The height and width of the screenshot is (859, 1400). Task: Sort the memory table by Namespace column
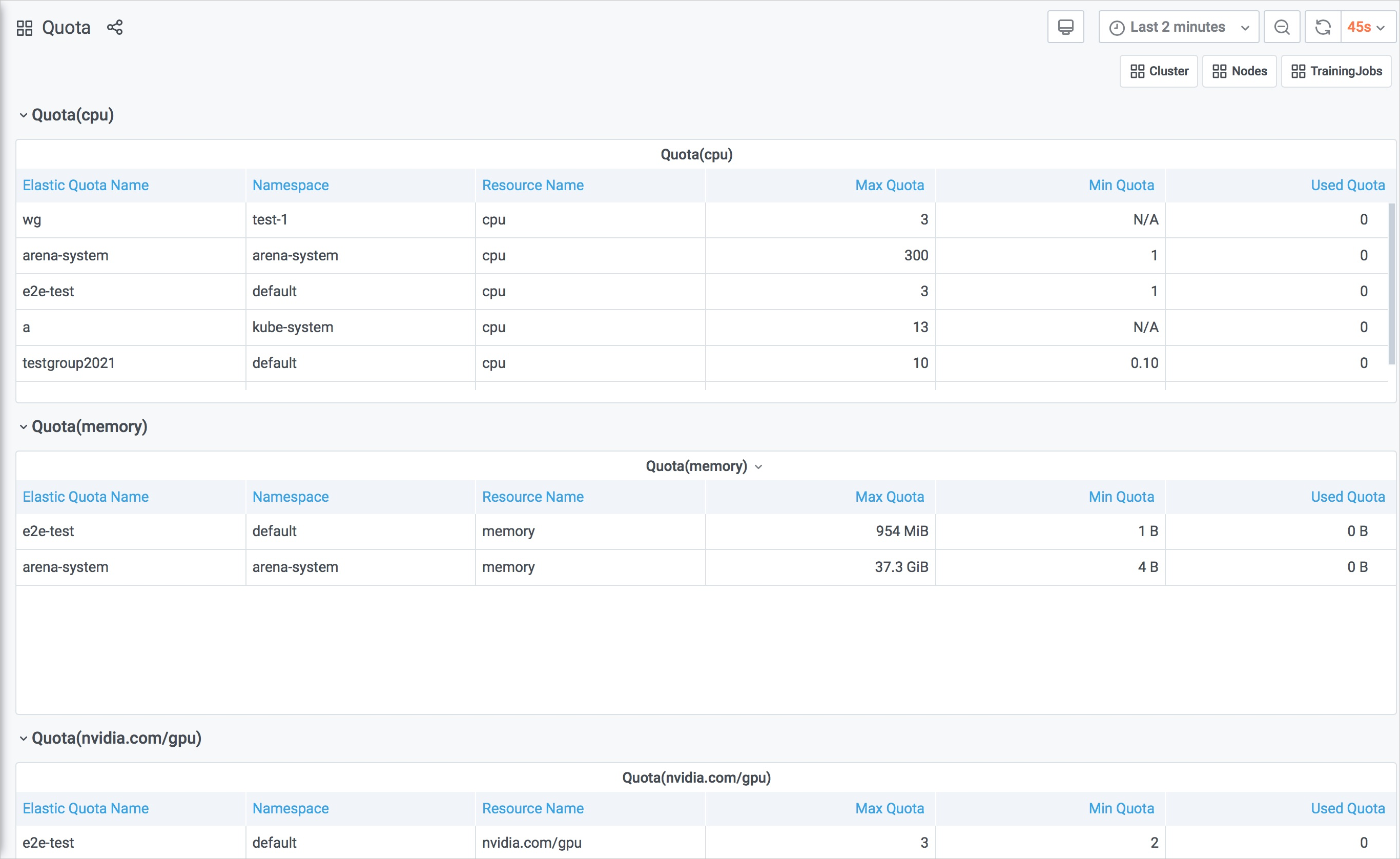tap(291, 497)
